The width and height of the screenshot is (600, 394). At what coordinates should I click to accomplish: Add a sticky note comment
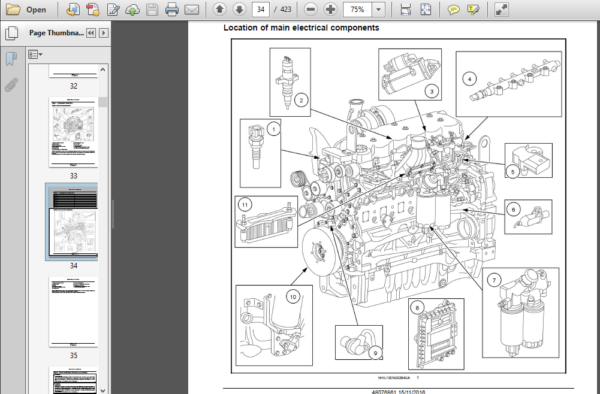click(x=453, y=10)
